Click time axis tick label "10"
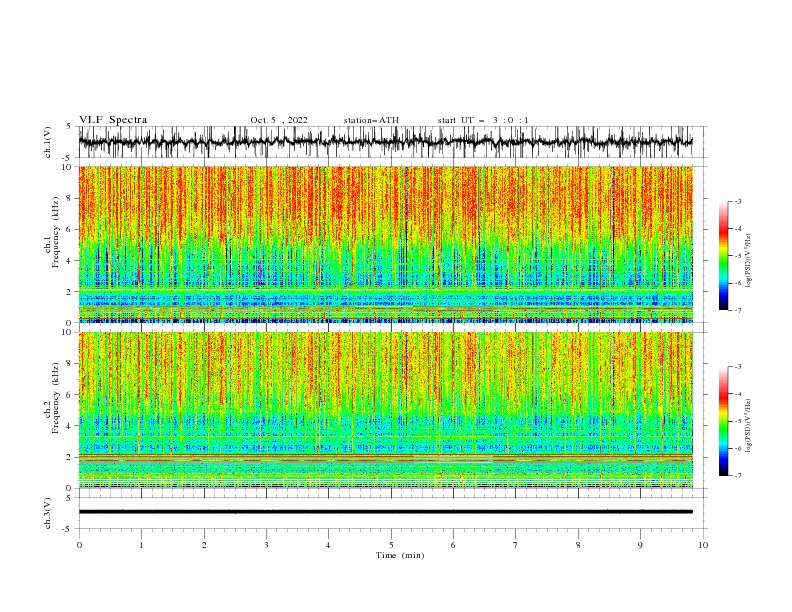The height and width of the screenshot is (612, 792). click(703, 545)
